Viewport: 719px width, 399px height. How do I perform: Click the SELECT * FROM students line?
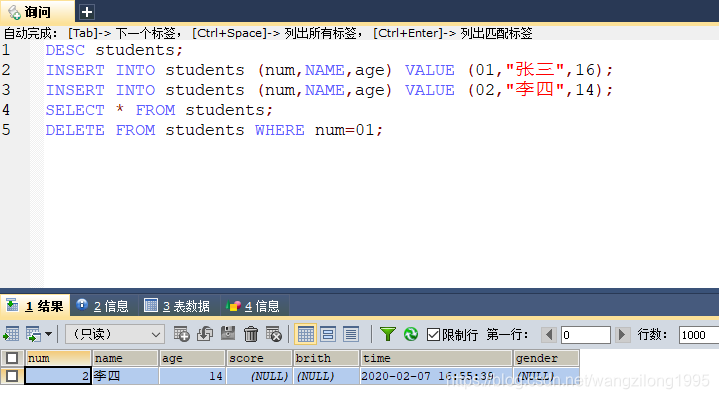159,110
